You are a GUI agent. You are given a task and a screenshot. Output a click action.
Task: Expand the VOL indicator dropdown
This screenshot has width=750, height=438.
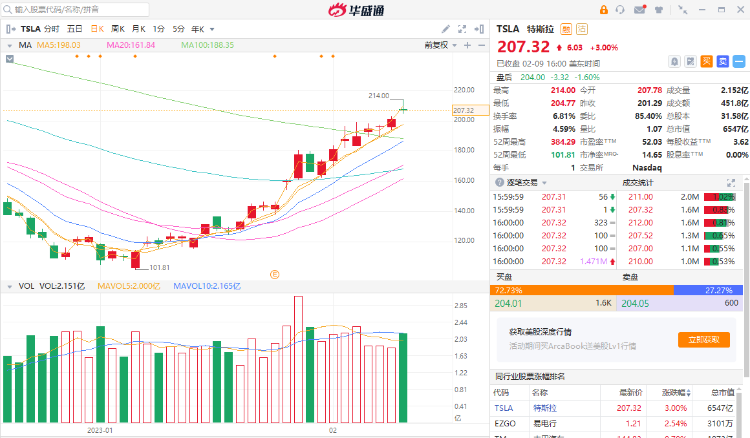10,286
